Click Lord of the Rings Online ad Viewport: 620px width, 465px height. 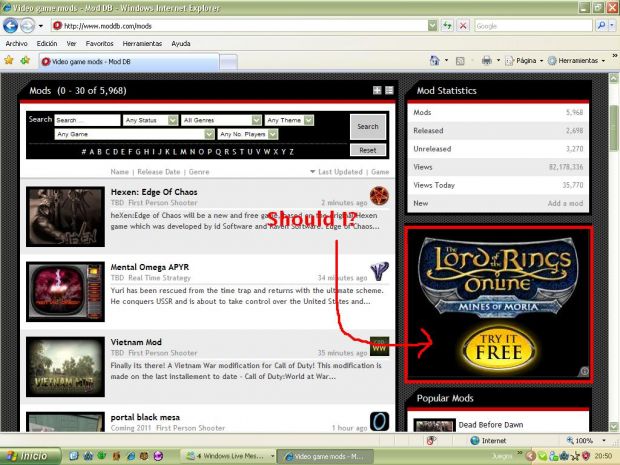(x=498, y=304)
